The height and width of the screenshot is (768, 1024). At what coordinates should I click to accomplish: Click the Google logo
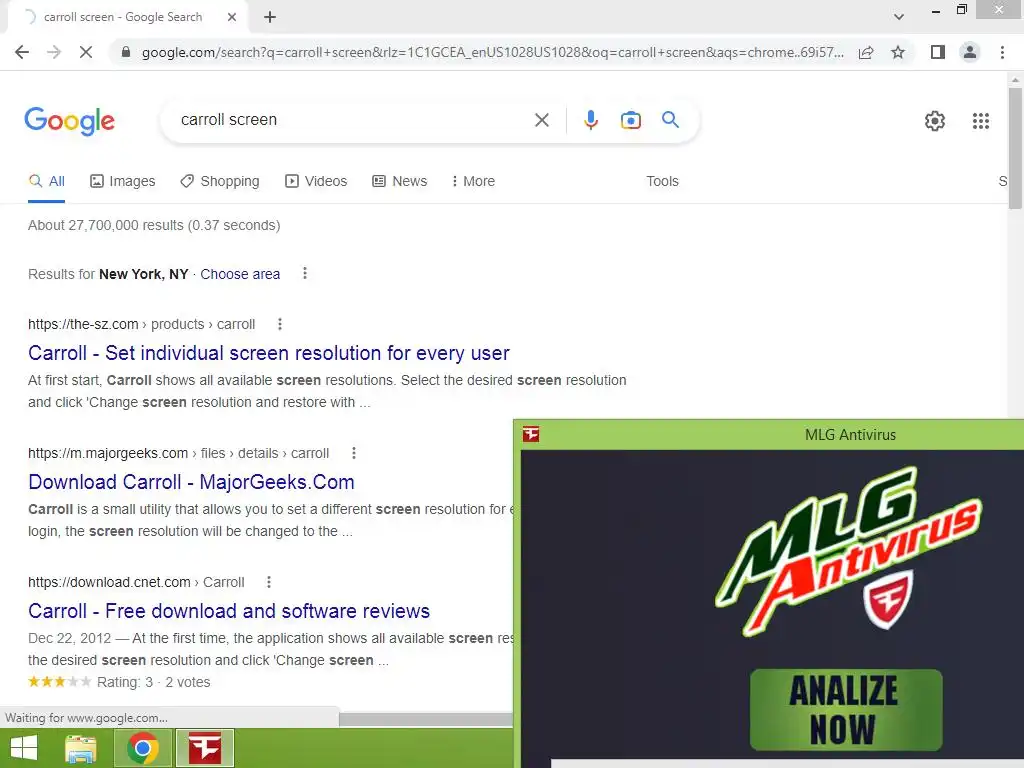(70, 121)
